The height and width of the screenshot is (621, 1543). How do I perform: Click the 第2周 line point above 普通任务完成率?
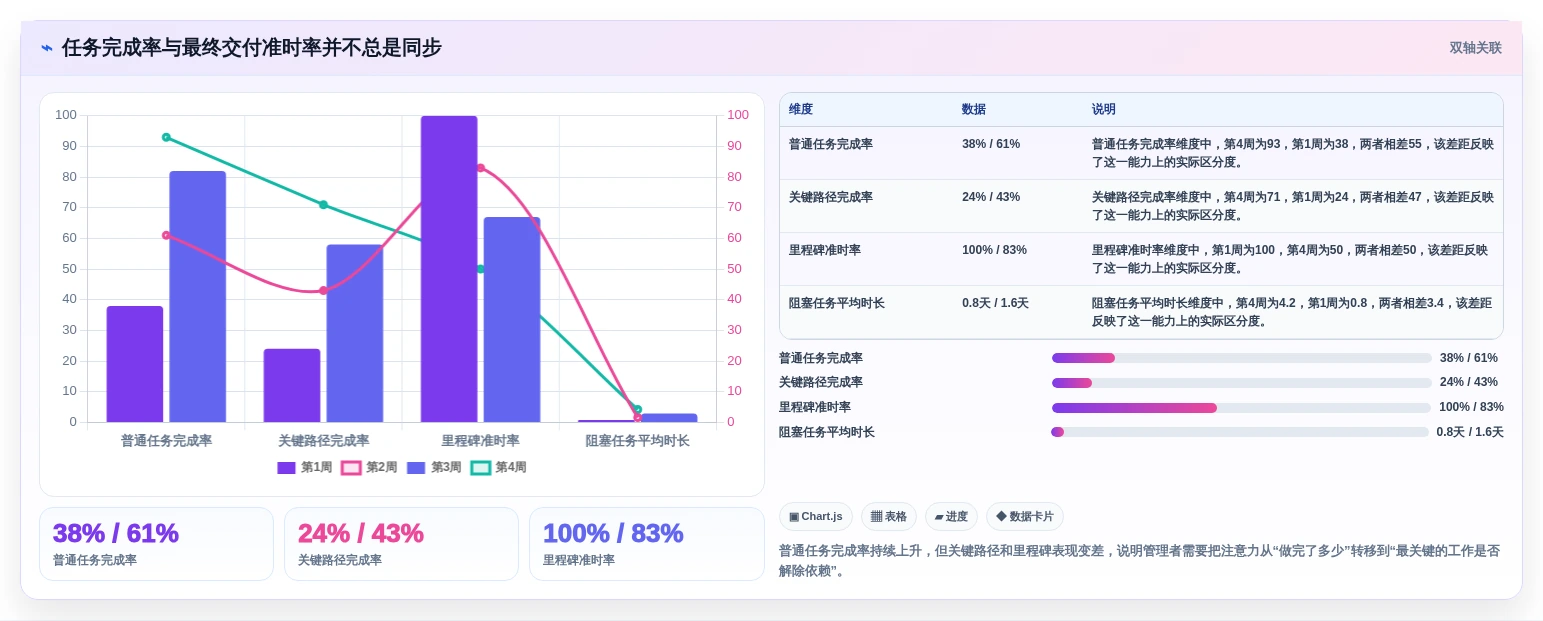tap(166, 235)
